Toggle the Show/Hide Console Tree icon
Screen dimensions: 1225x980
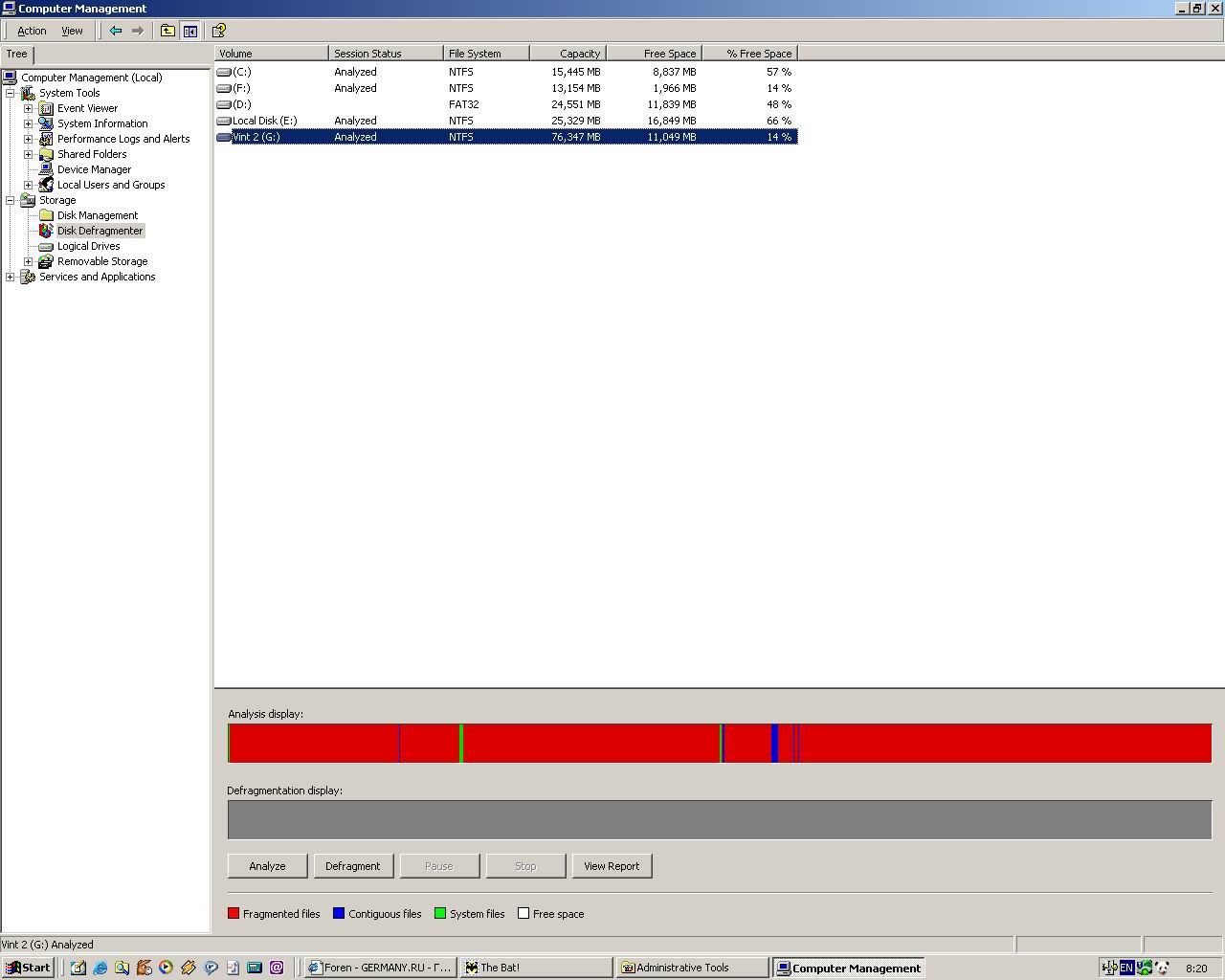(x=189, y=31)
